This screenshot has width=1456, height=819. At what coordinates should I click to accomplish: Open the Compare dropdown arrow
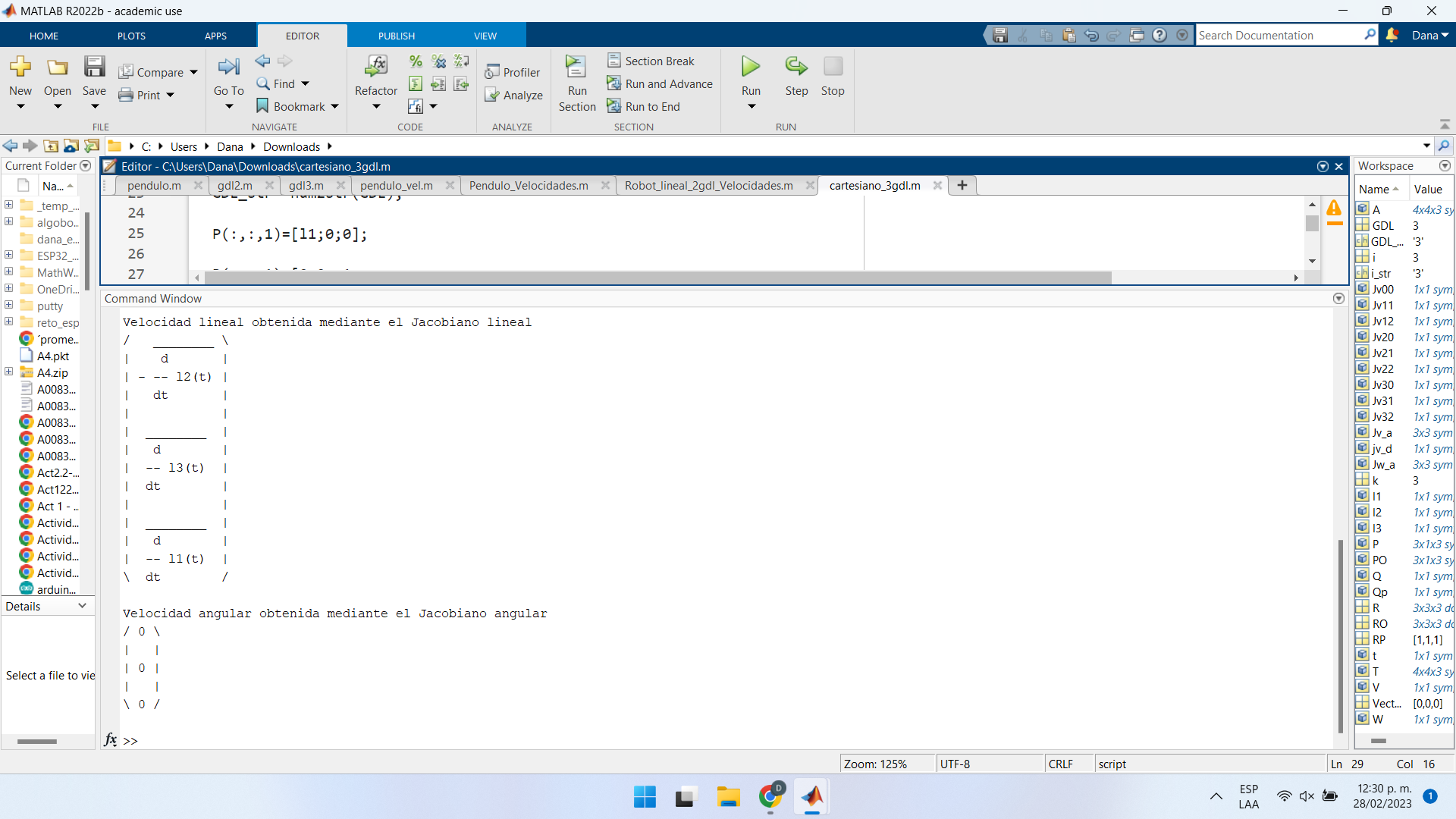(x=193, y=73)
